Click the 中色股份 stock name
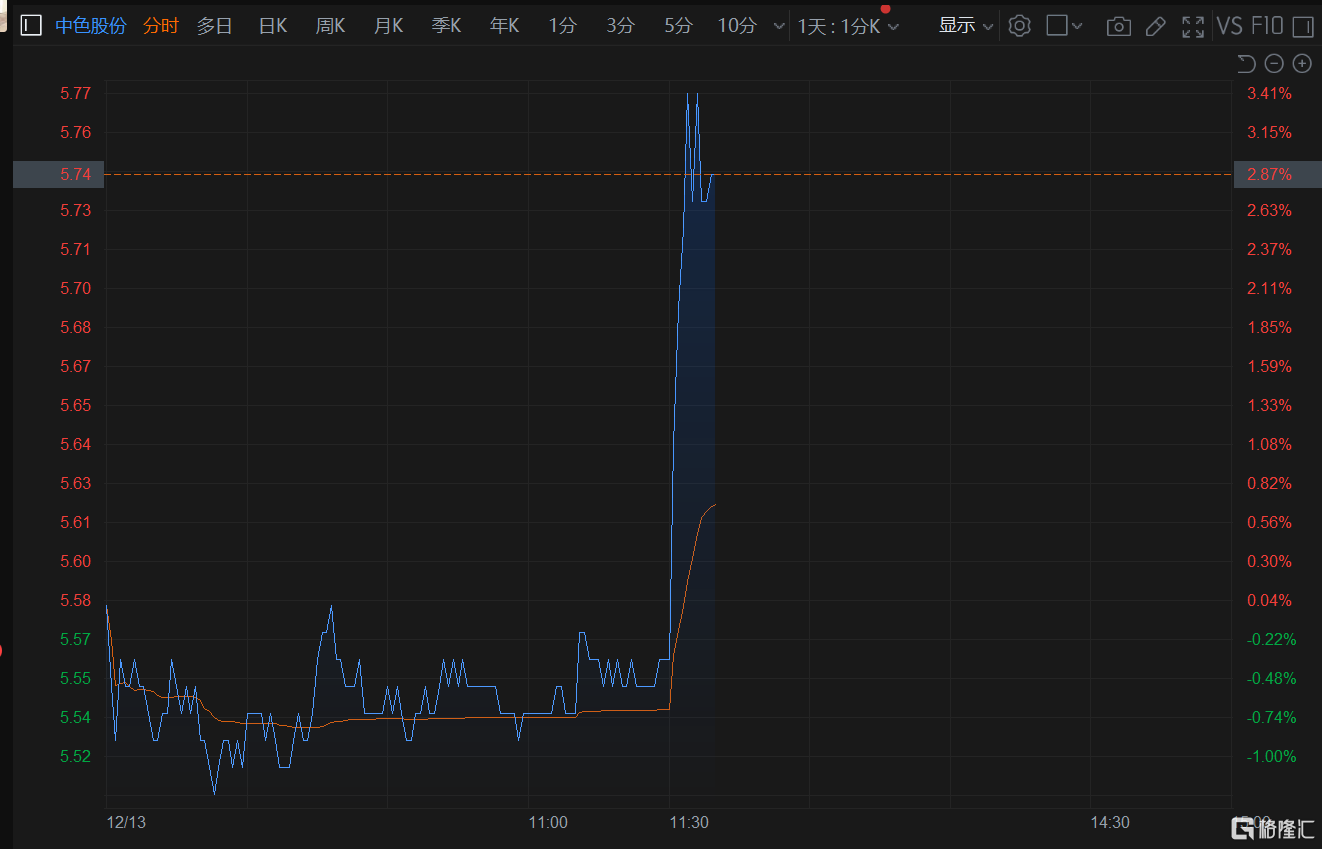The height and width of the screenshot is (849, 1322). [x=90, y=26]
